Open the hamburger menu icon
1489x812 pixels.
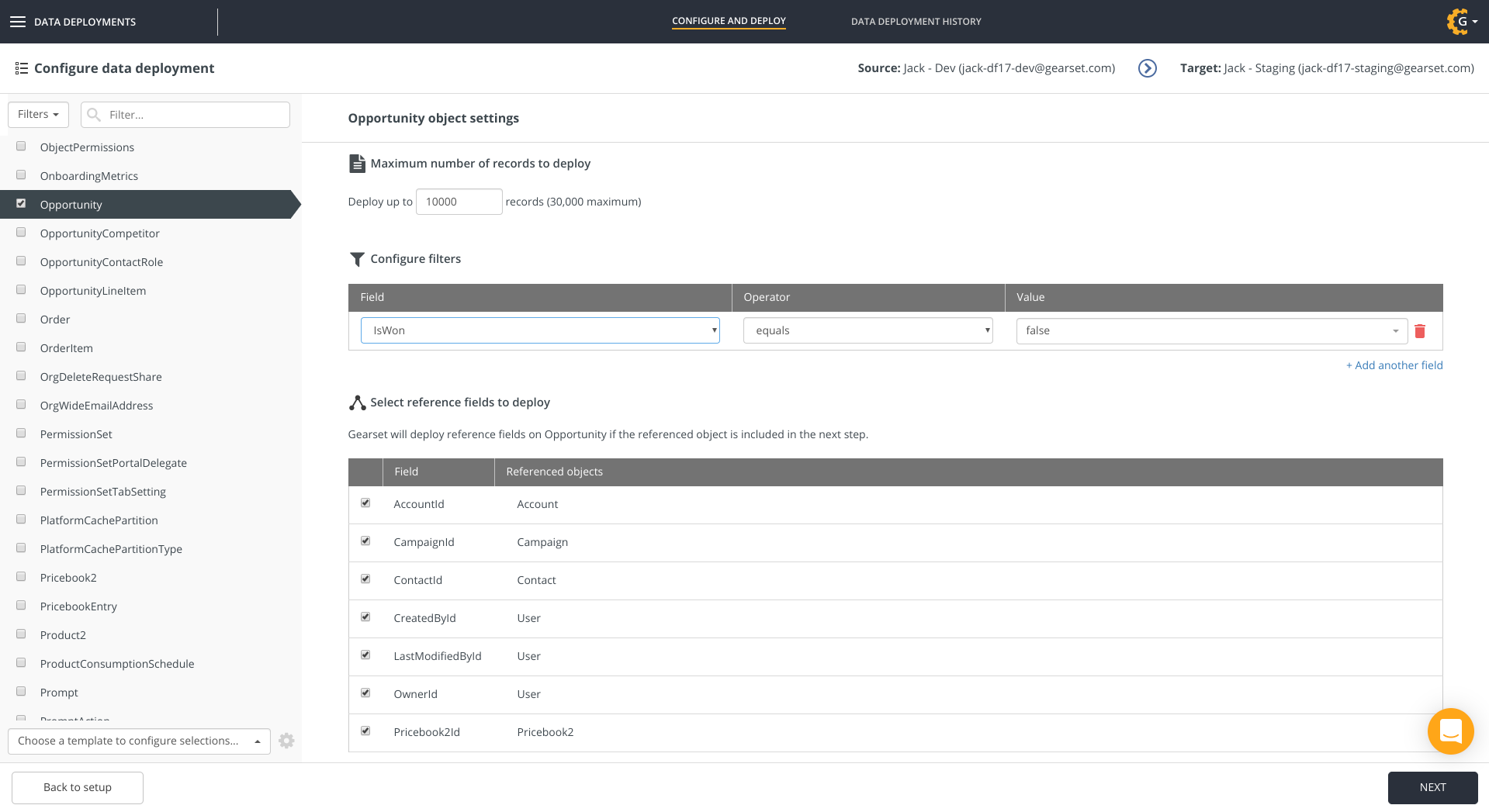pos(17,22)
